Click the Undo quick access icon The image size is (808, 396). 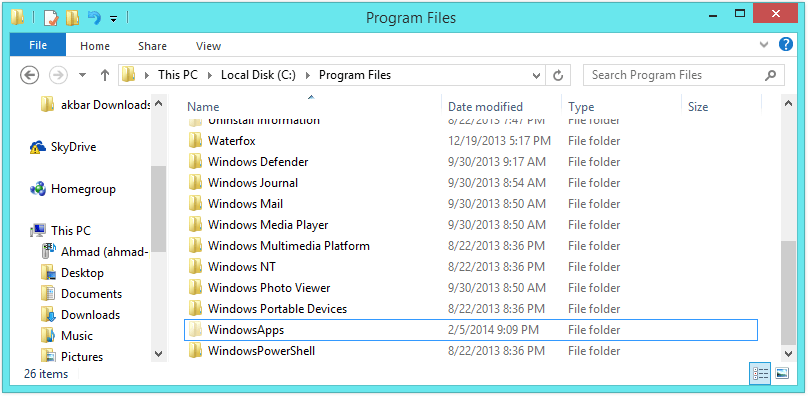(x=94, y=18)
